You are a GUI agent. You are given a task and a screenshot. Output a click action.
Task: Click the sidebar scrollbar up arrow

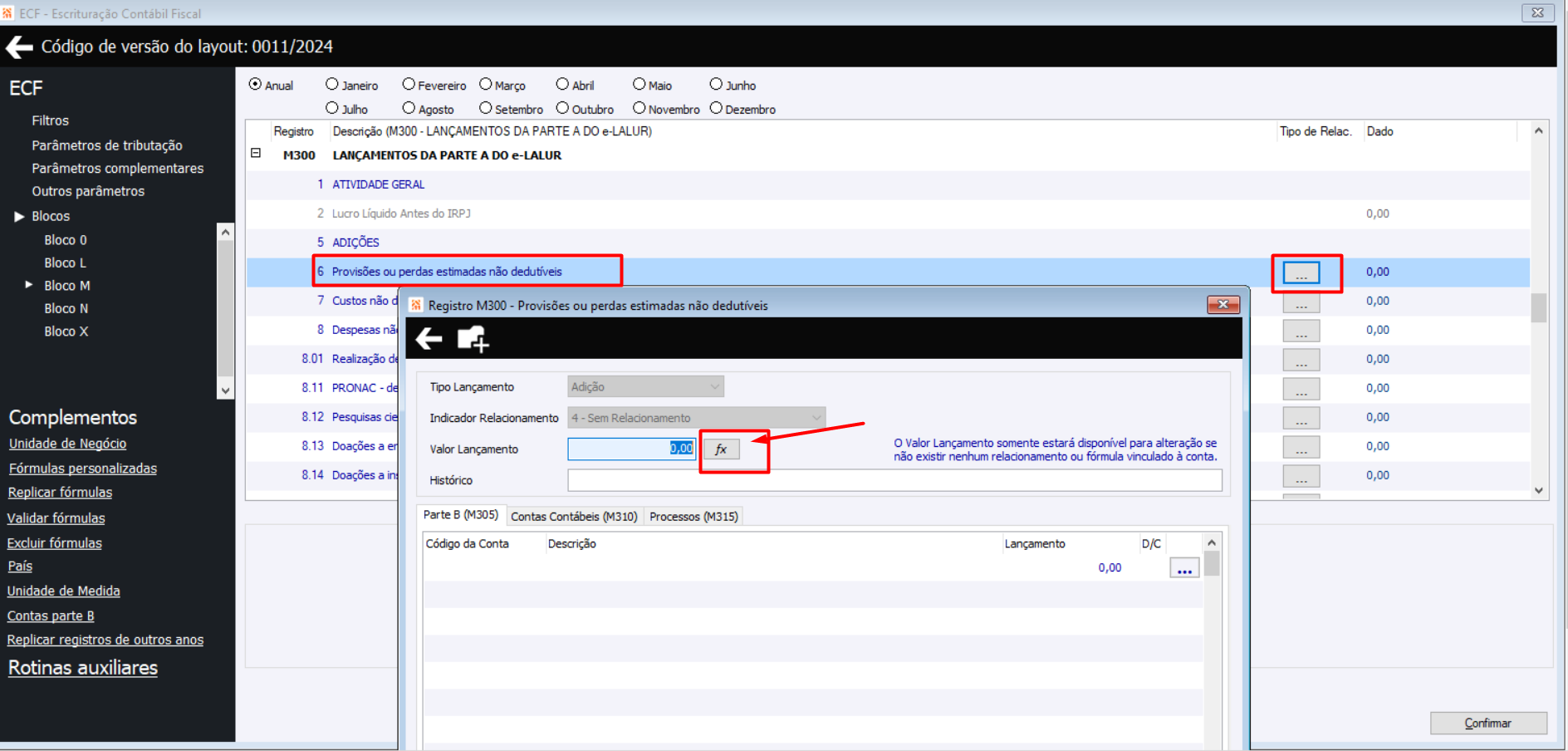tap(225, 232)
